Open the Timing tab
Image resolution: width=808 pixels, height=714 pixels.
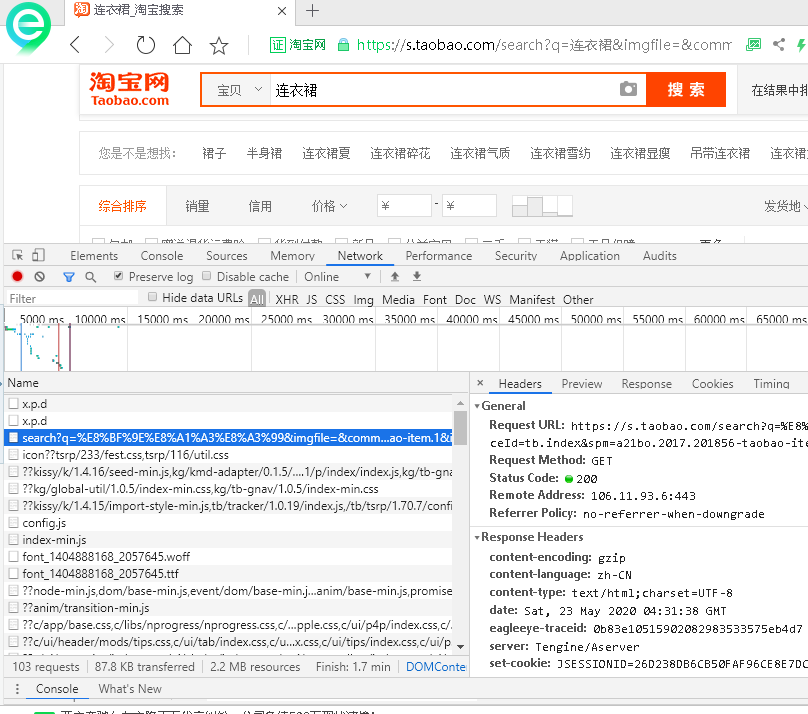[771, 384]
